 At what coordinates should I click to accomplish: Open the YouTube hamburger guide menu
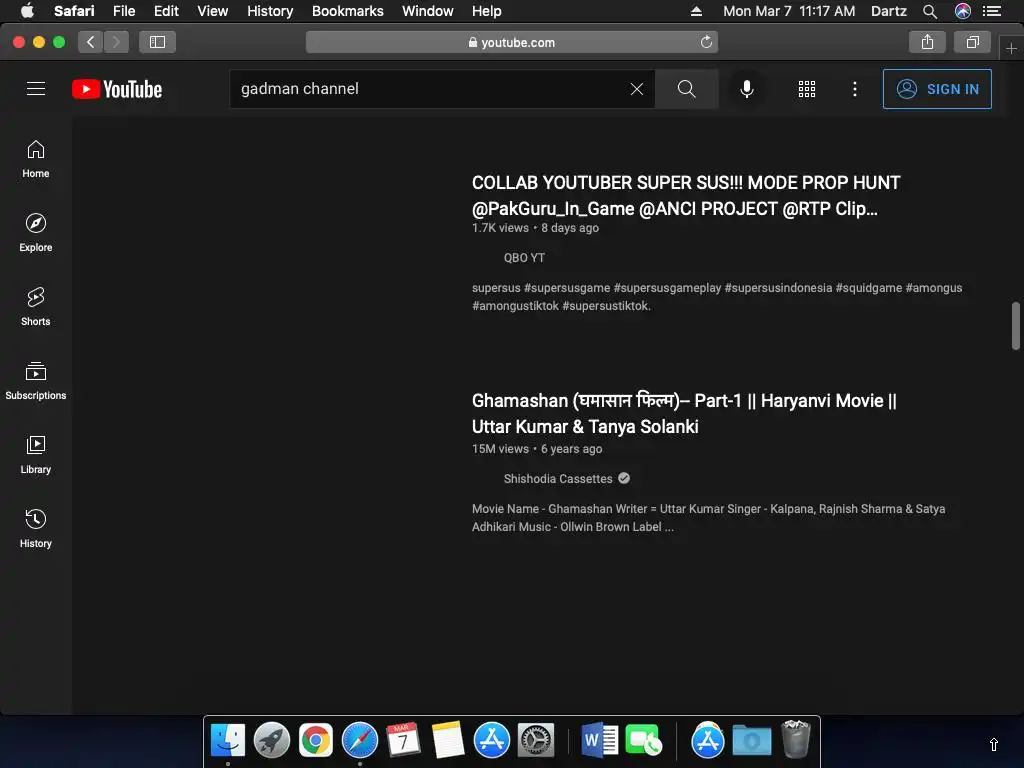point(36,89)
